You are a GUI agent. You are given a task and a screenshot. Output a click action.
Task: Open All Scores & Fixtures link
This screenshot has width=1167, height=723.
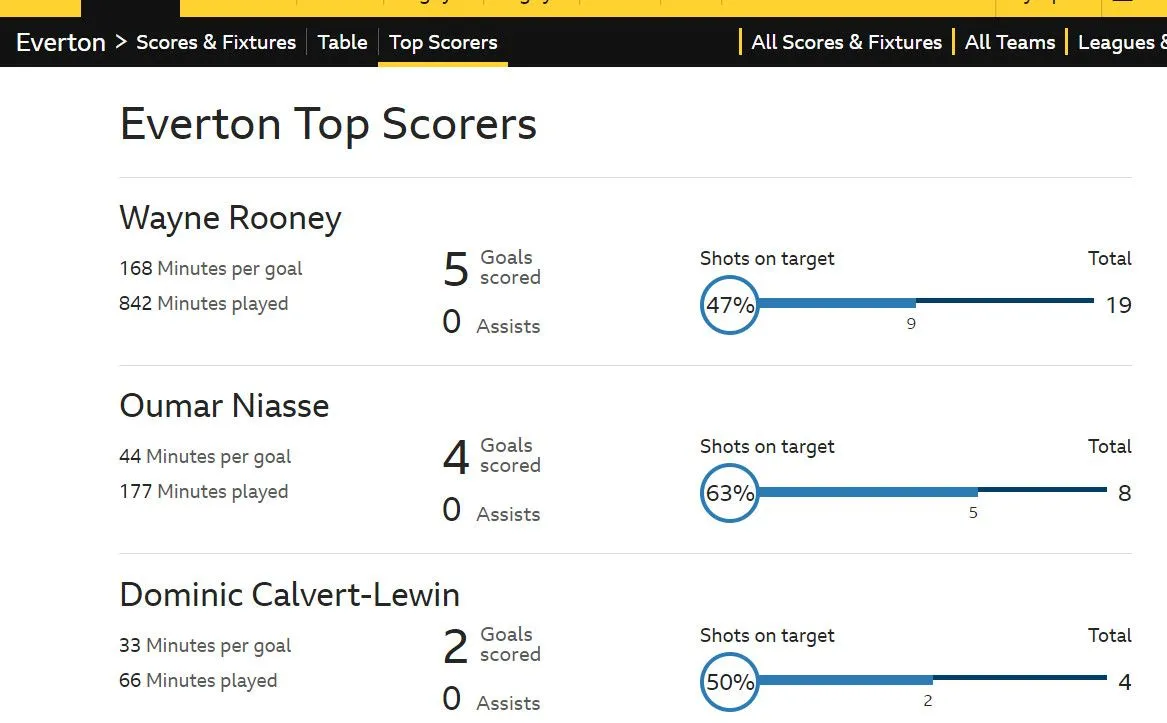tap(846, 42)
